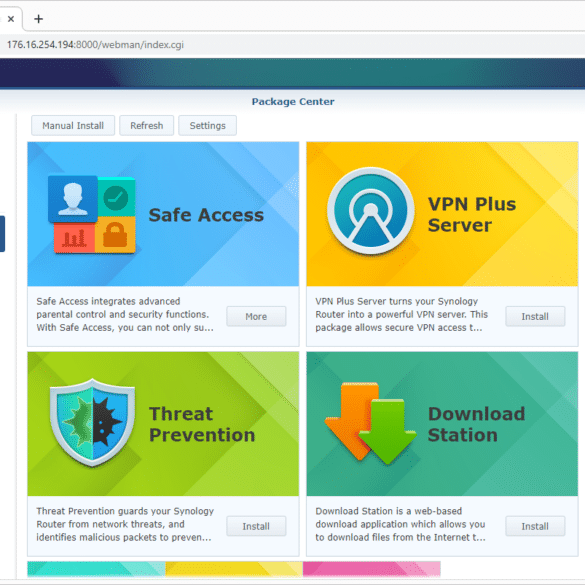Click the Package Center window title
This screenshot has width=585, height=585.
[x=293, y=101]
